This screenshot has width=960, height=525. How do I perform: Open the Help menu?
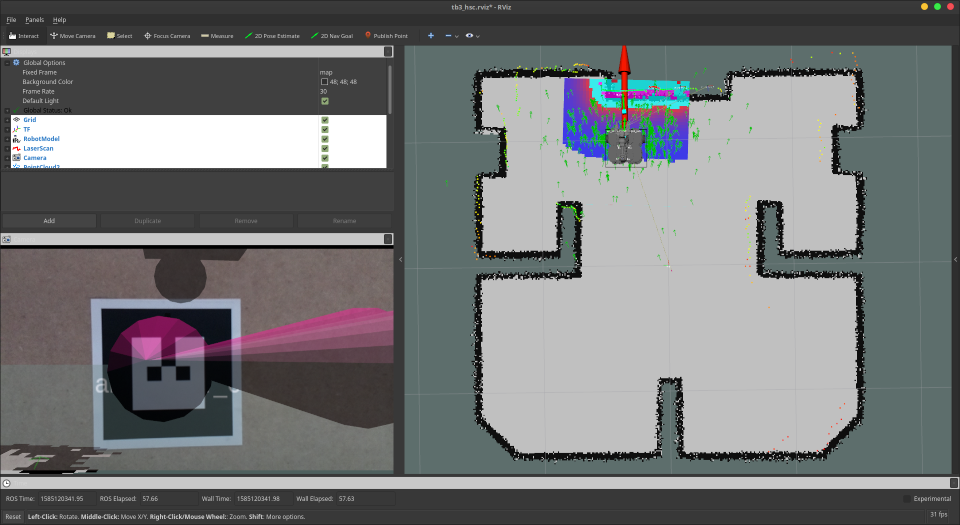(59, 20)
